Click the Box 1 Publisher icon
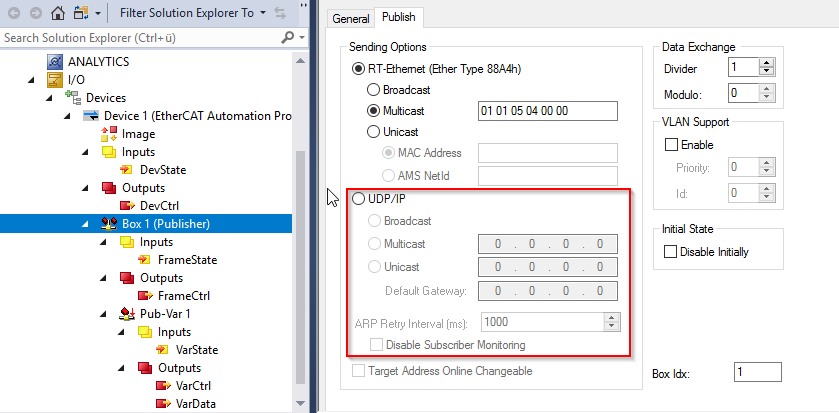This screenshot has width=839, height=413. (x=109, y=224)
